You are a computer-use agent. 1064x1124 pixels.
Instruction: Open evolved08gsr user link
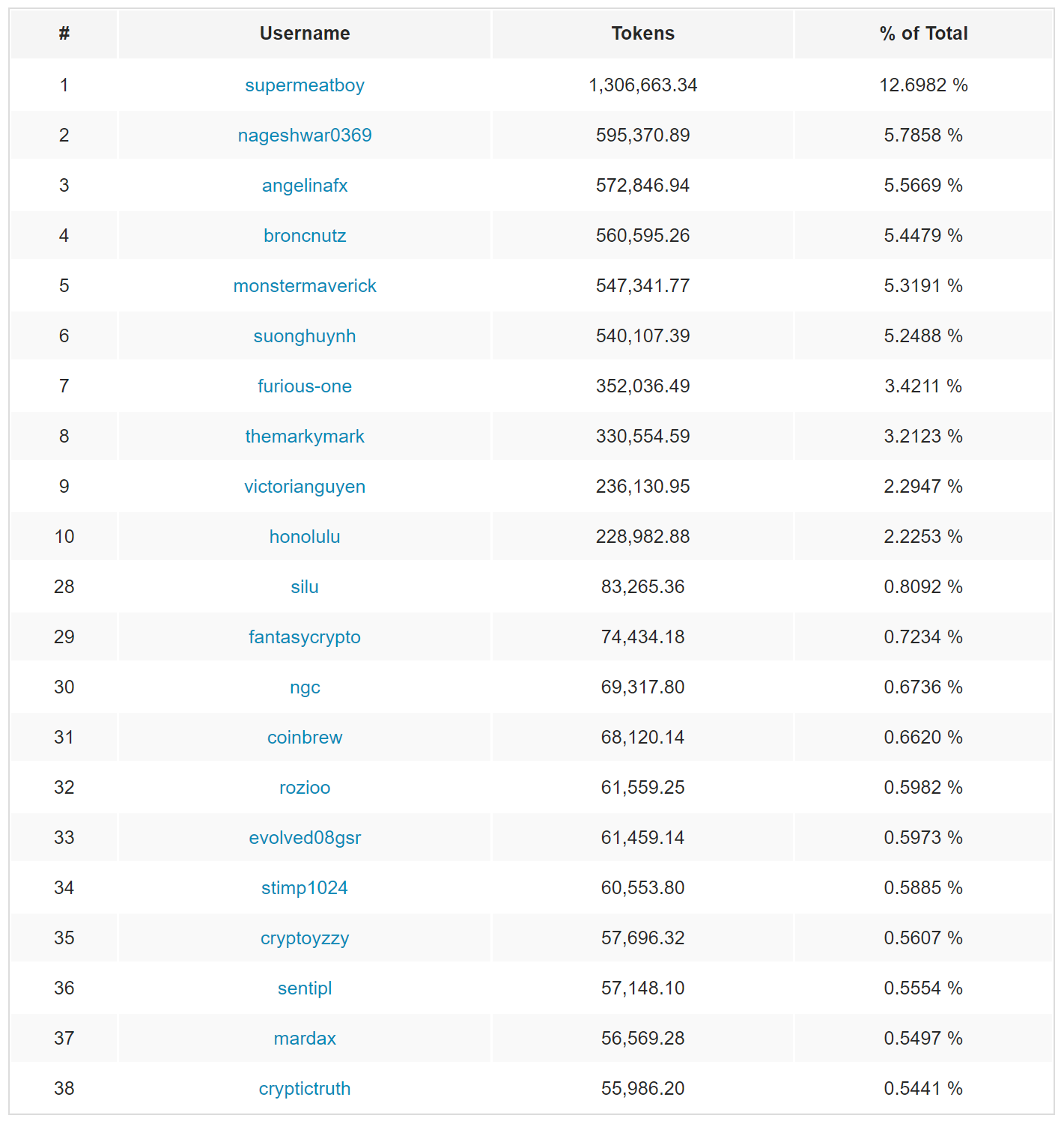click(x=305, y=838)
